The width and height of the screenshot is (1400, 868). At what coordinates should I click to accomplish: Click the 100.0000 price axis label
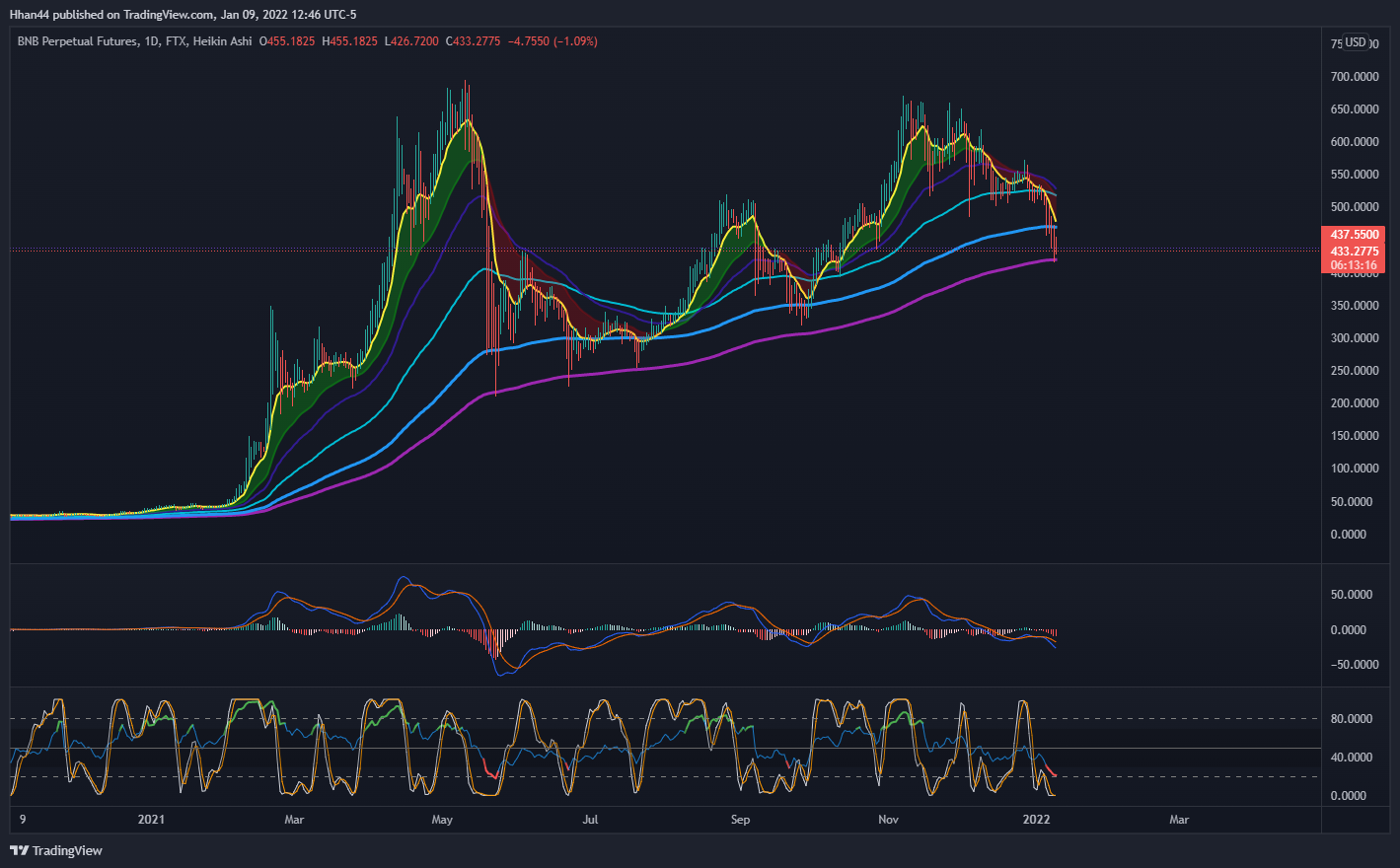point(1355,469)
